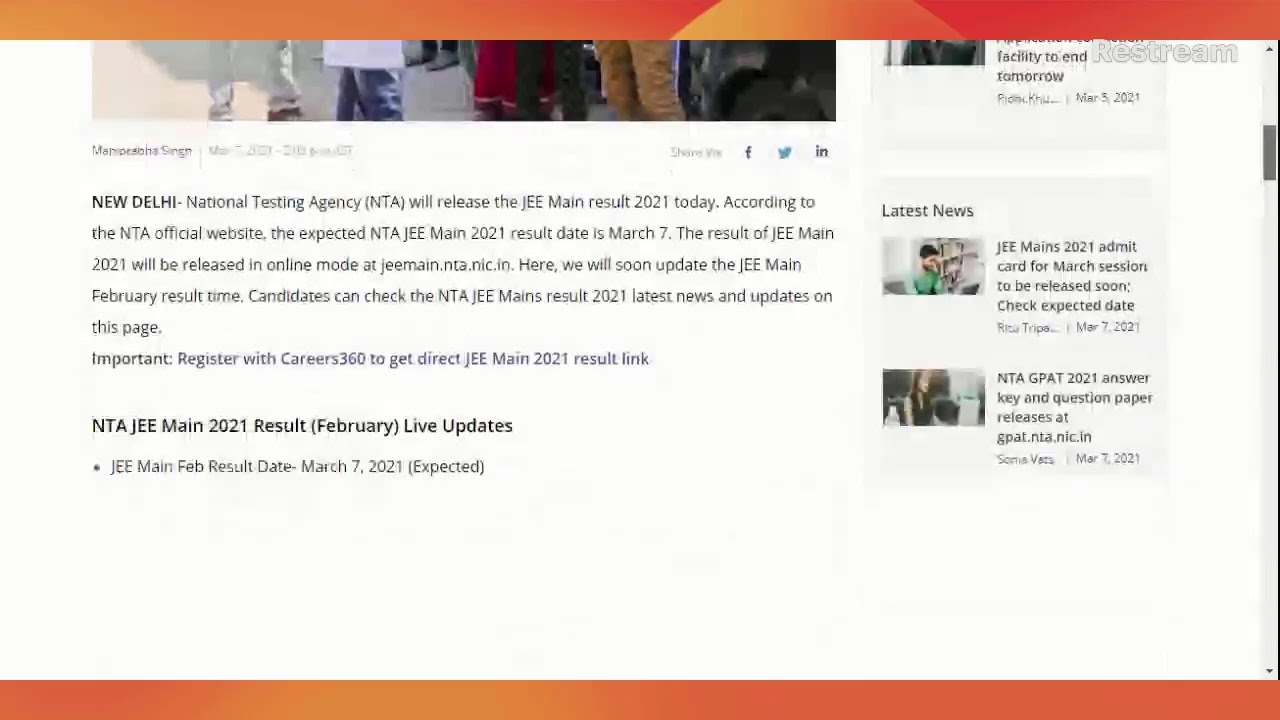The height and width of the screenshot is (720, 1280).
Task: Click Mar 7, 2021 date under GPAT article
Action: click(x=1108, y=458)
